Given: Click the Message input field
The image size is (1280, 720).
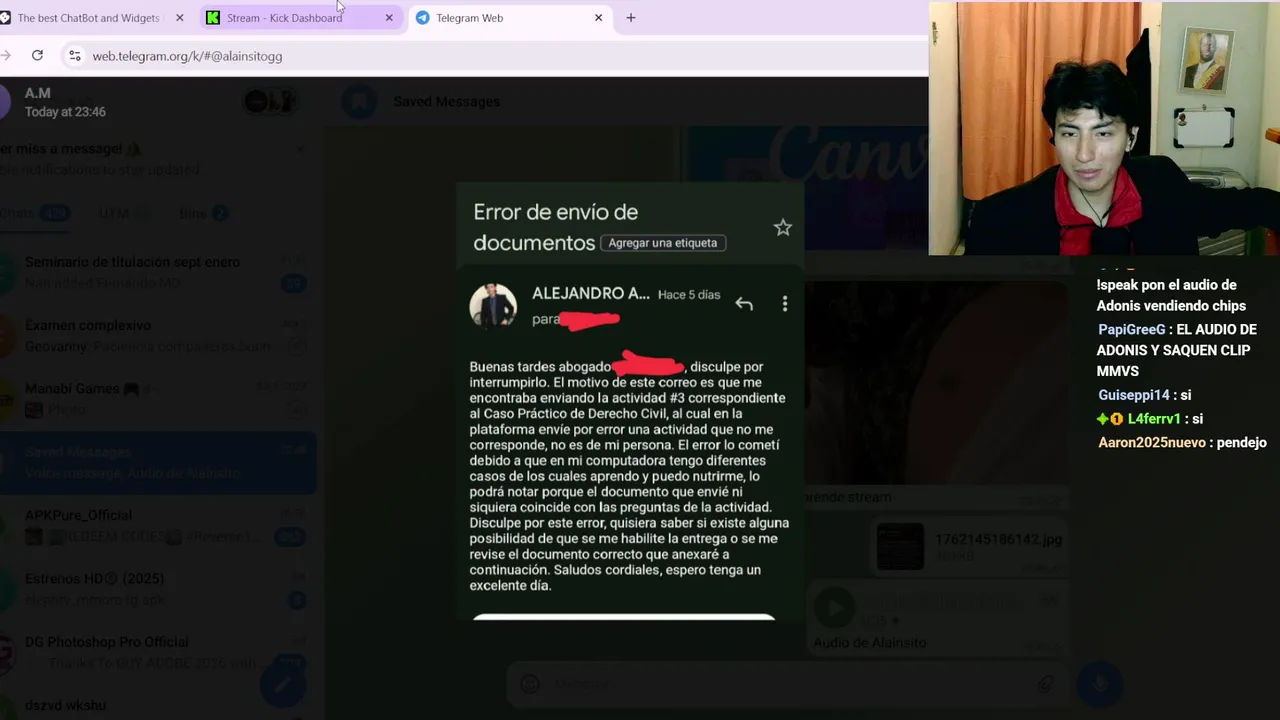Looking at the screenshot, I should point(790,684).
